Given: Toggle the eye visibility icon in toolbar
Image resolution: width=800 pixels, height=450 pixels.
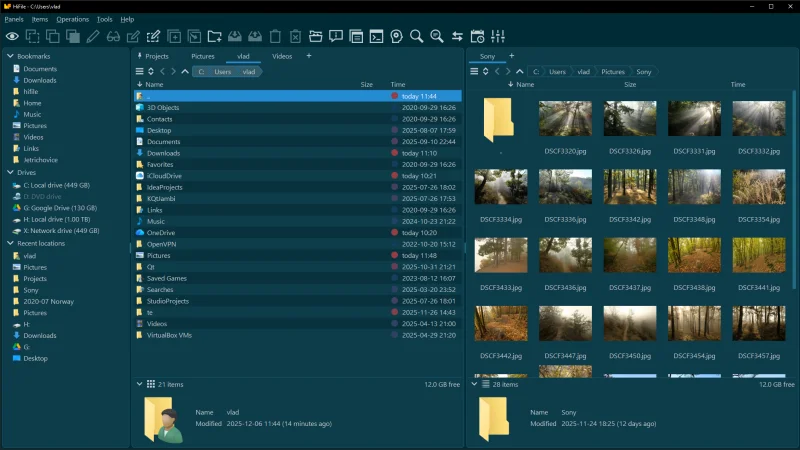Looking at the screenshot, I should pyautogui.click(x=12, y=36).
